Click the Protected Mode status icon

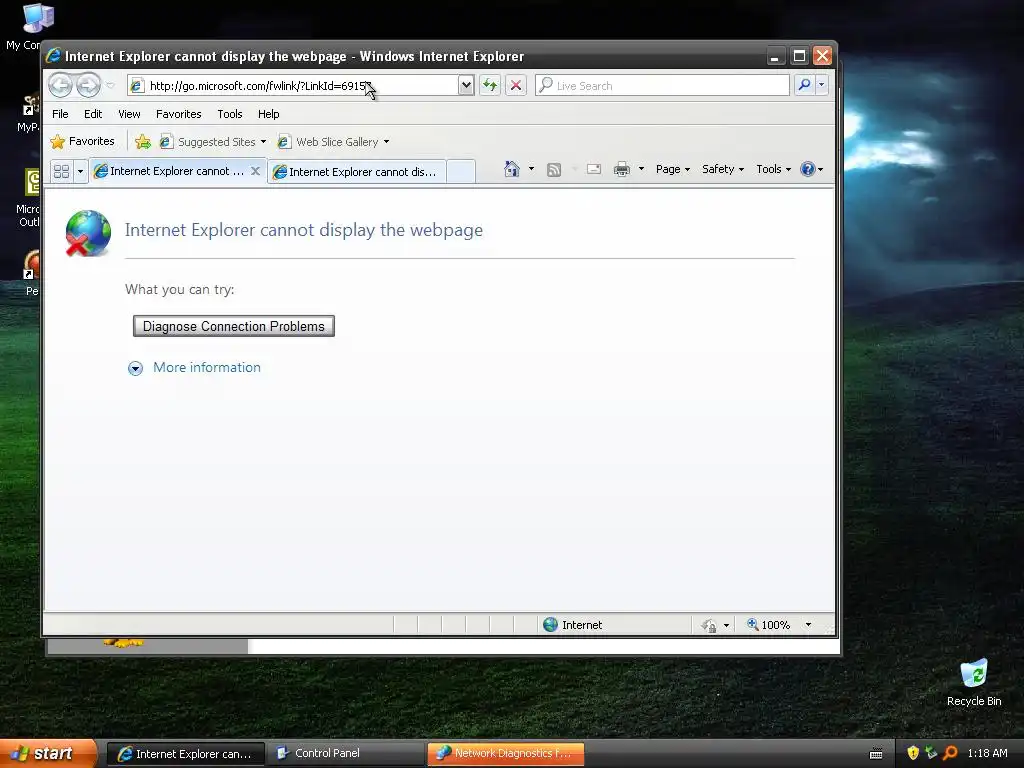point(709,626)
